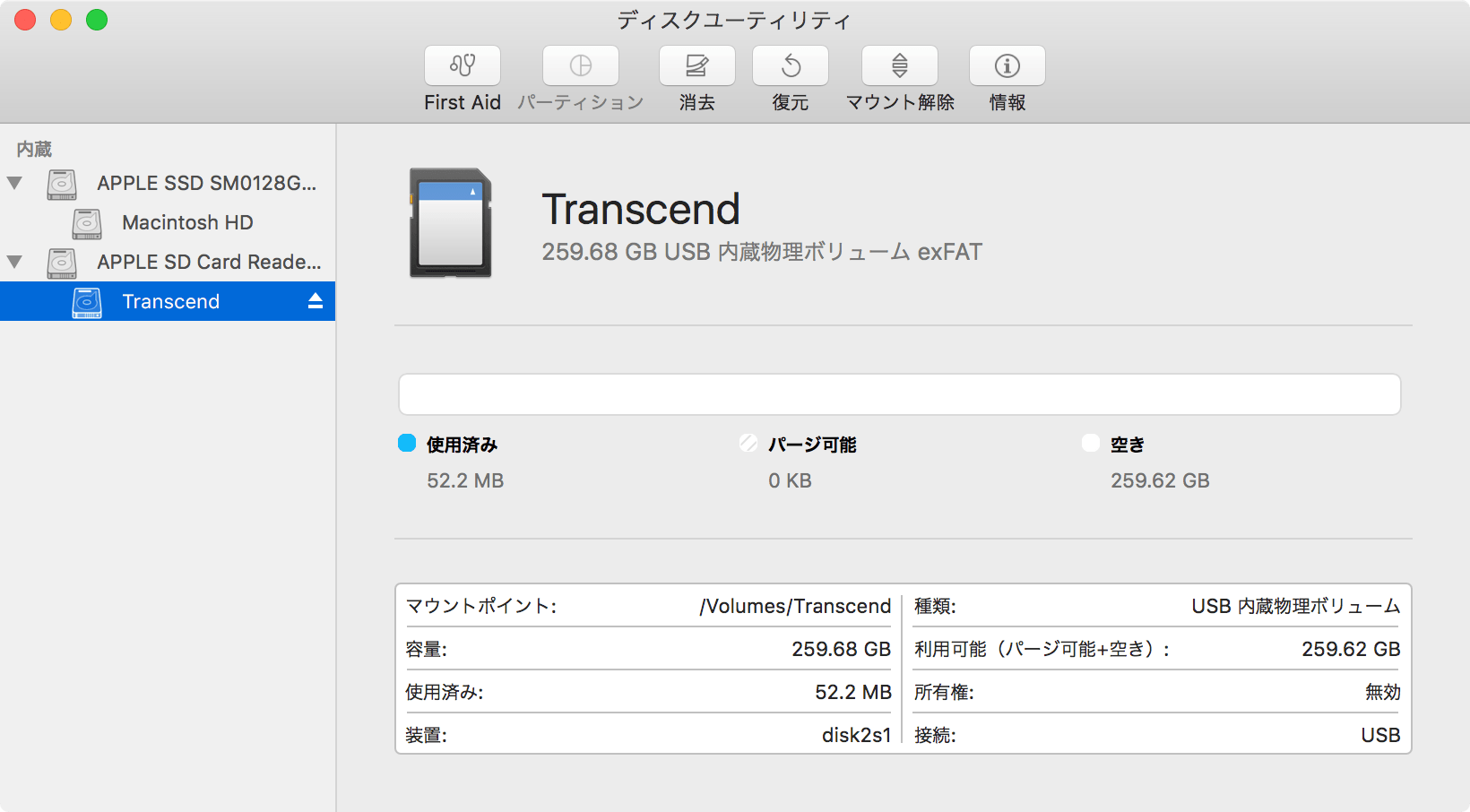This screenshot has width=1470, height=812.
Task: Click the APPLE SD Card Reader disk icon
Action: 62,263
